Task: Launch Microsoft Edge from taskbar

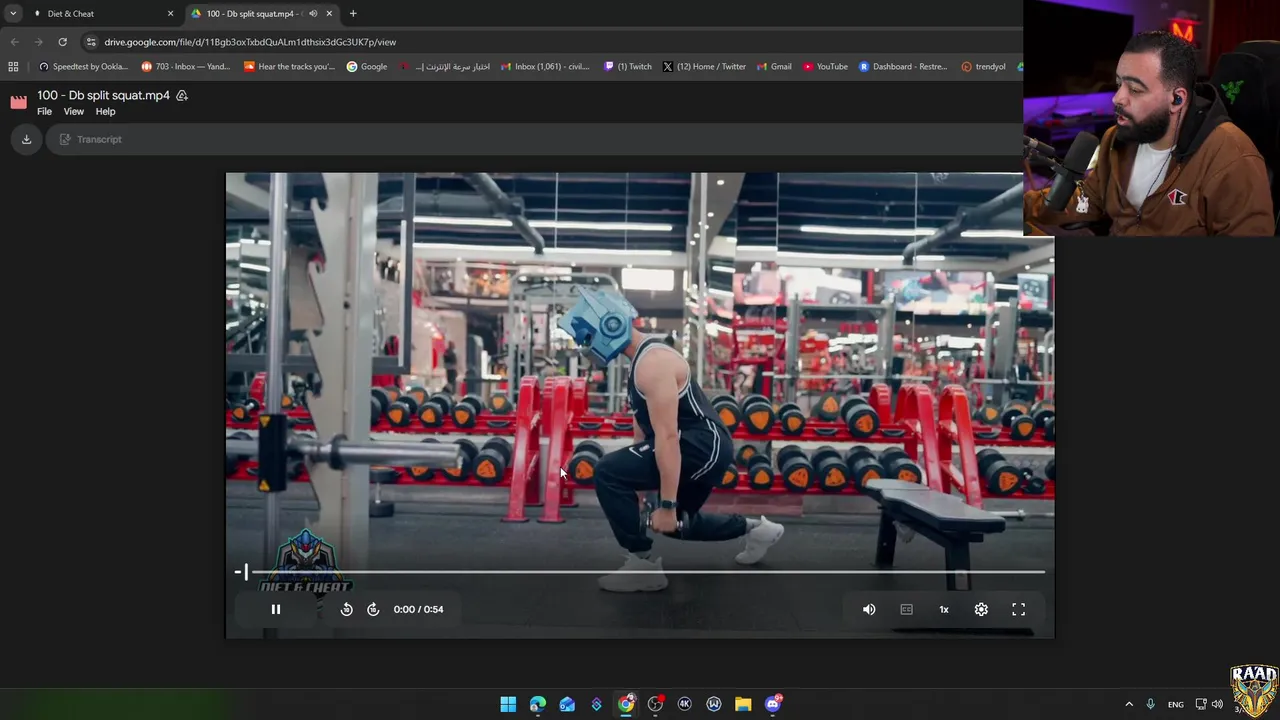Action: (x=538, y=704)
